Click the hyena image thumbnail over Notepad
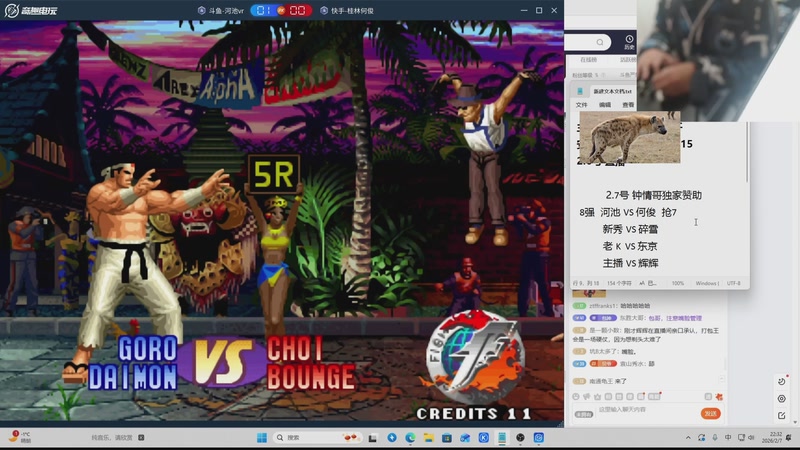 630,137
